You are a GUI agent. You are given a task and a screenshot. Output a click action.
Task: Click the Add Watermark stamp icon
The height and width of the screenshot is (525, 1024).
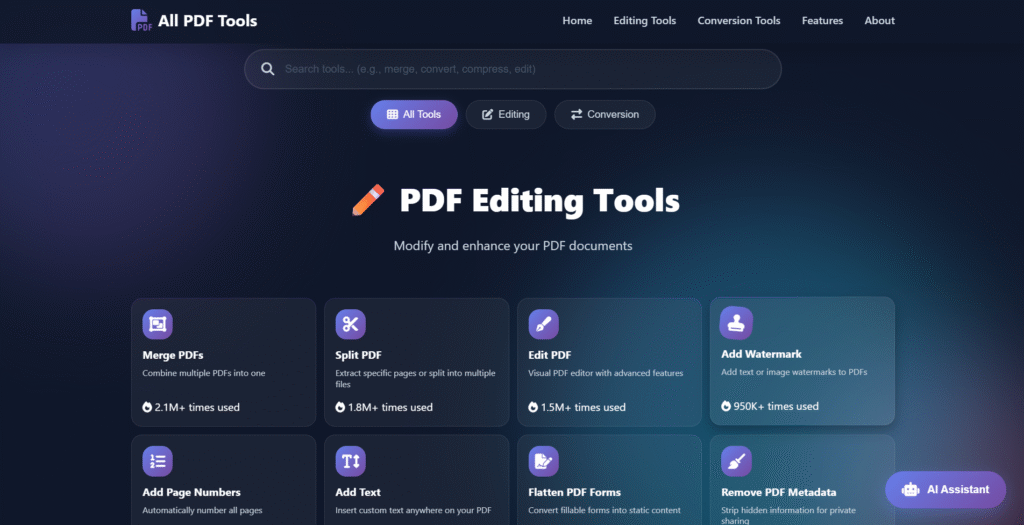(736, 322)
